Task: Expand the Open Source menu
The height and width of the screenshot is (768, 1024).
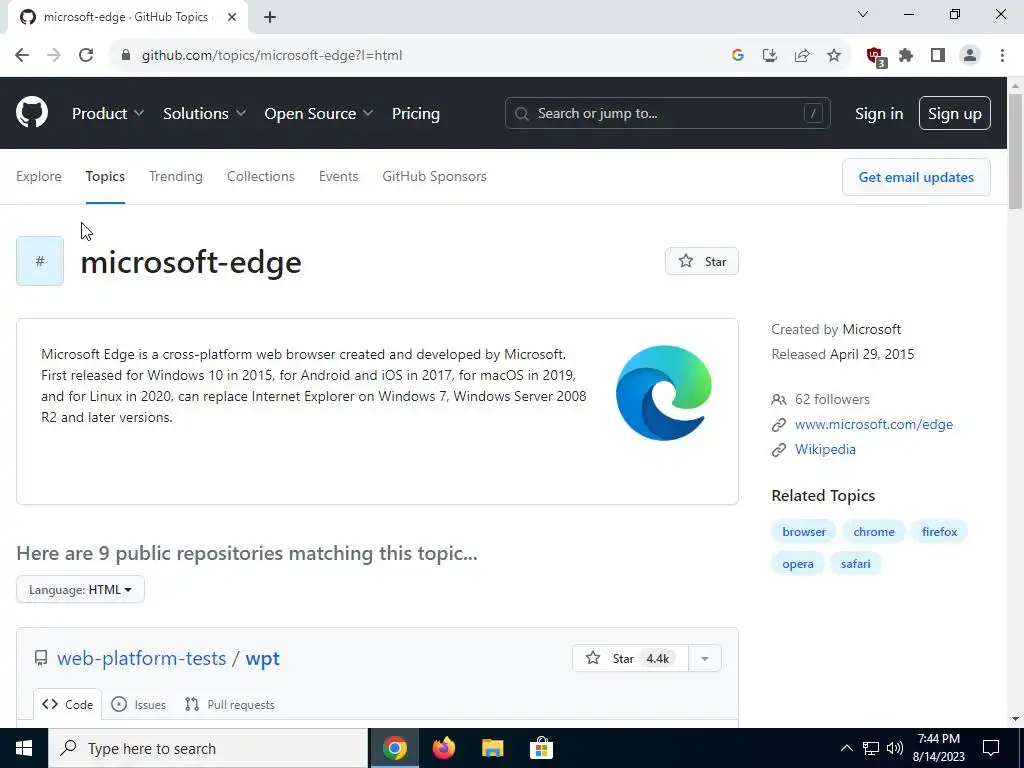Action: (x=319, y=114)
